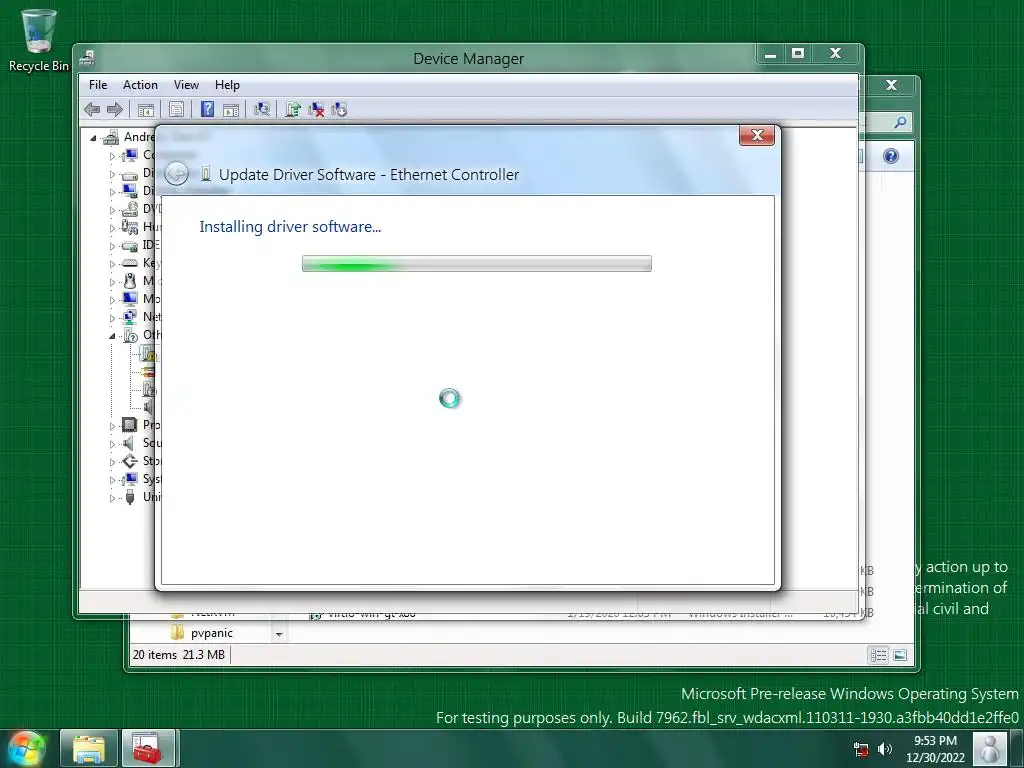The image size is (1024, 768).
Task: Click the round back button in Update Driver dialog
Action: click(176, 174)
